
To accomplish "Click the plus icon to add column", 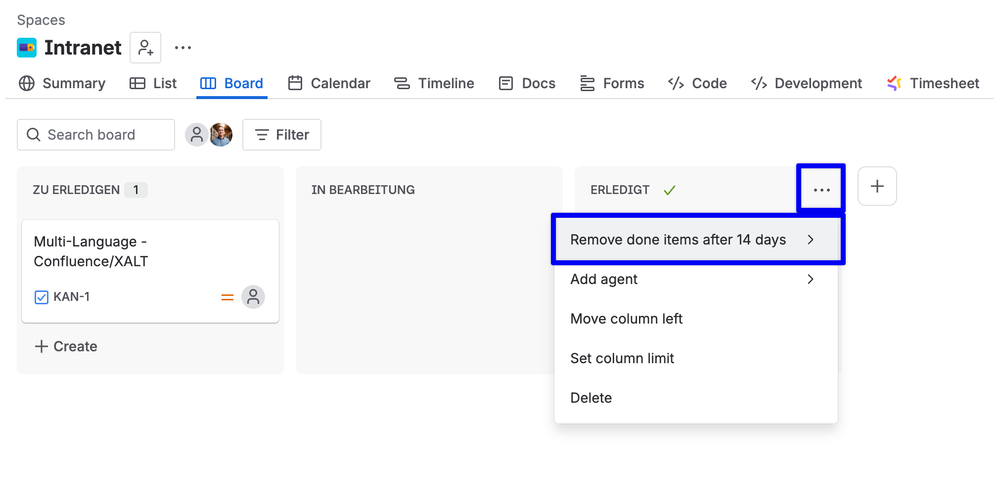I will [877, 186].
